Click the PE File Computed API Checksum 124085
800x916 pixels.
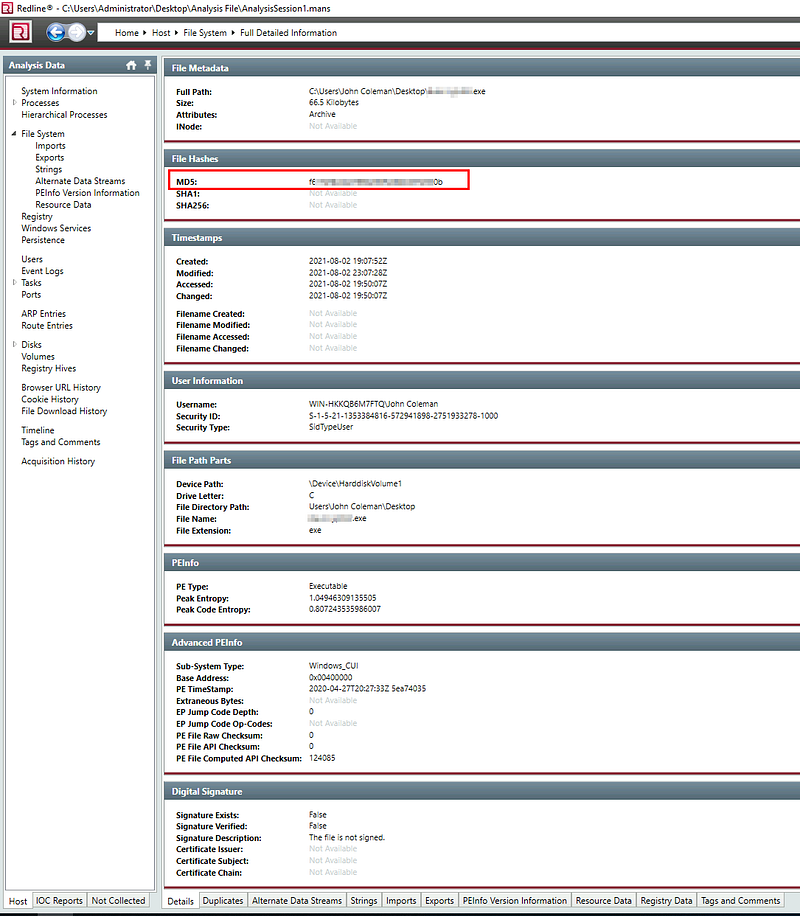[x=322, y=758]
